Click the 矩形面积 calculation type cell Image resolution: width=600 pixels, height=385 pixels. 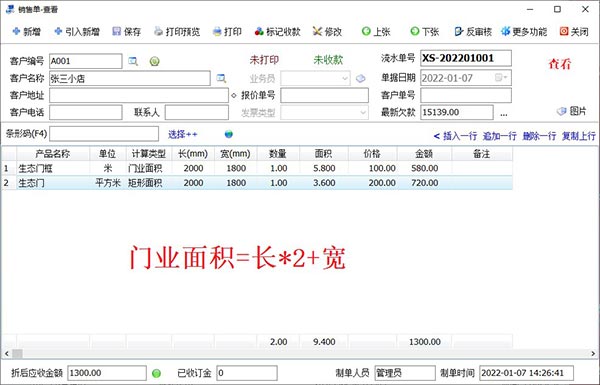149,183
